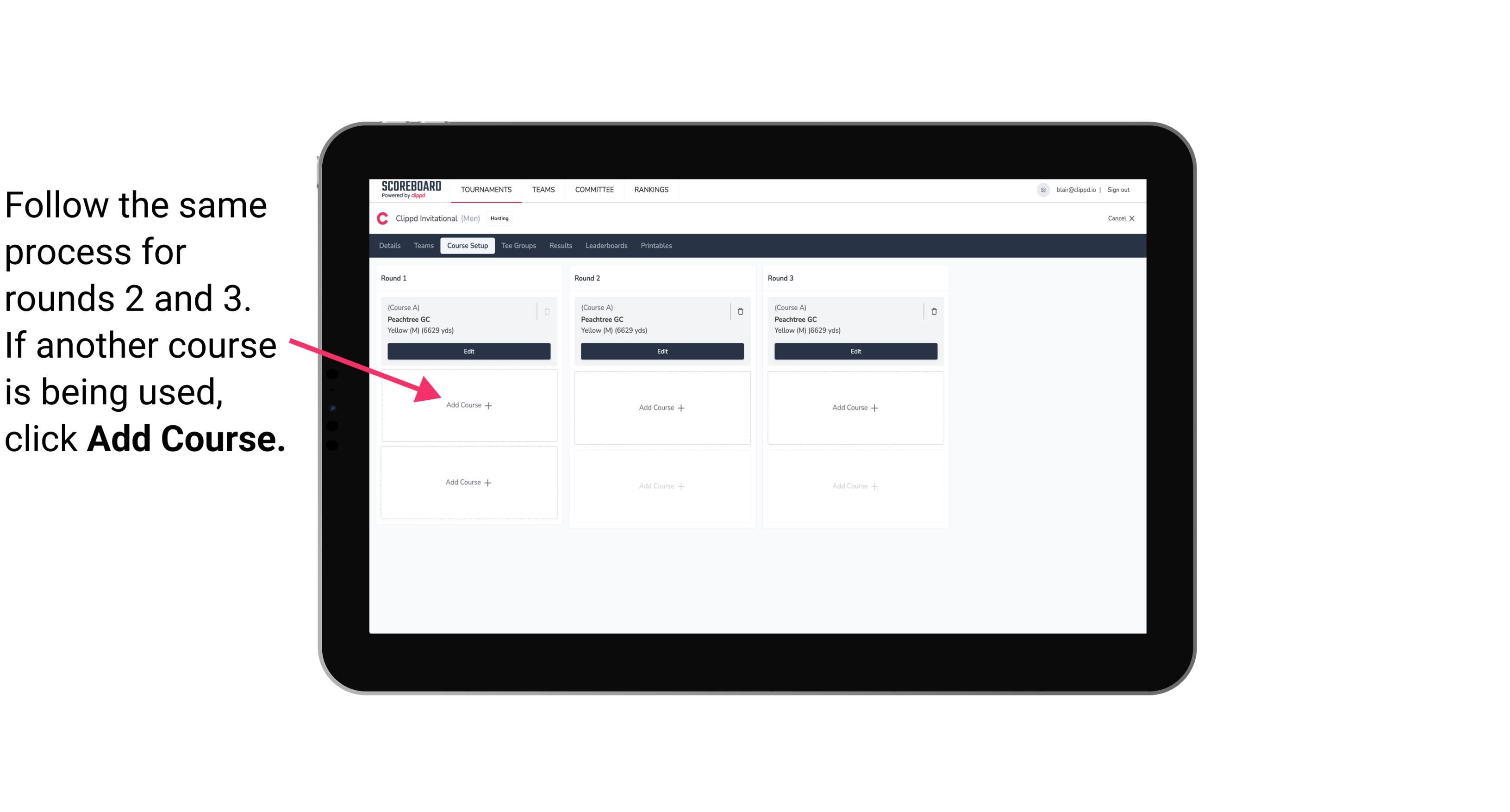Click the second Add Course in Round 1

coord(469,481)
